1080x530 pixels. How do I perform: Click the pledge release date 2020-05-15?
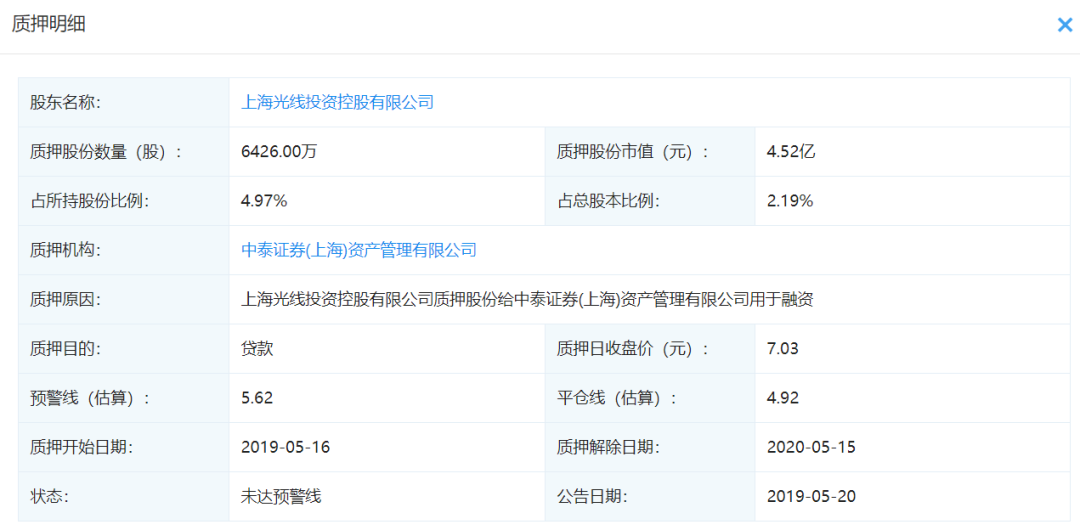pos(811,447)
